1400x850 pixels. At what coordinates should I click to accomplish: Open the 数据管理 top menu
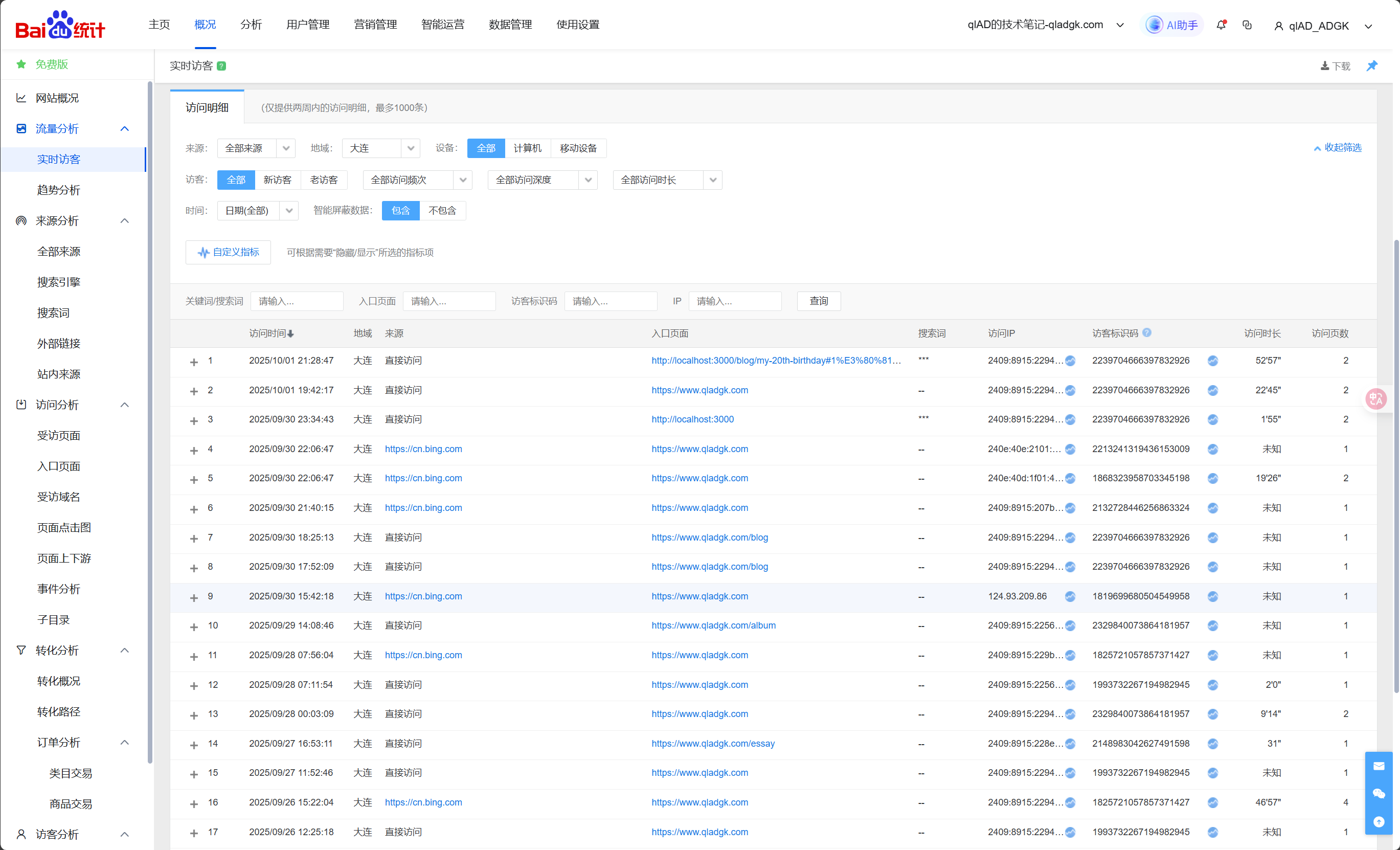tap(510, 25)
